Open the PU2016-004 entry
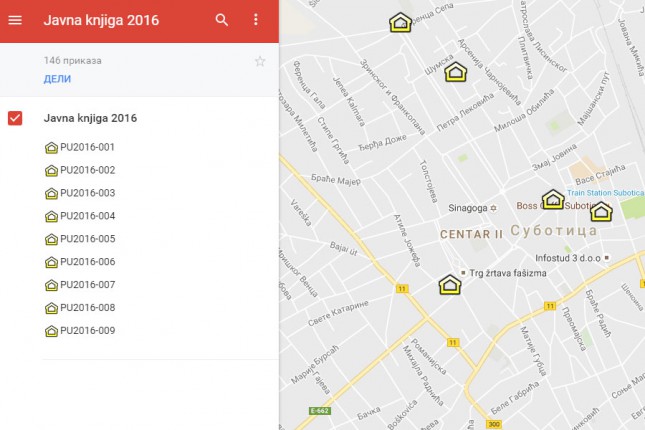645x430 pixels. tap(87, 216)
